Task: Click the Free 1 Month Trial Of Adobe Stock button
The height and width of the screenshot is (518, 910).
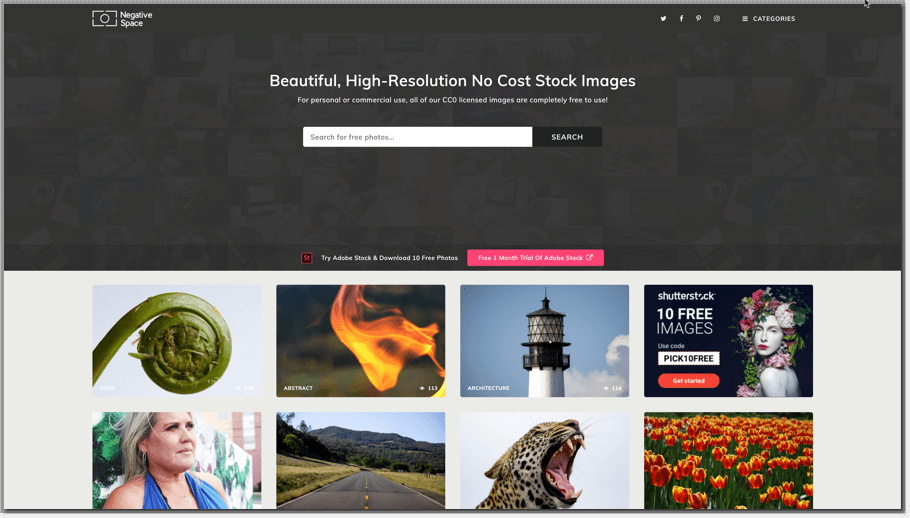Action: pos(535,258)
